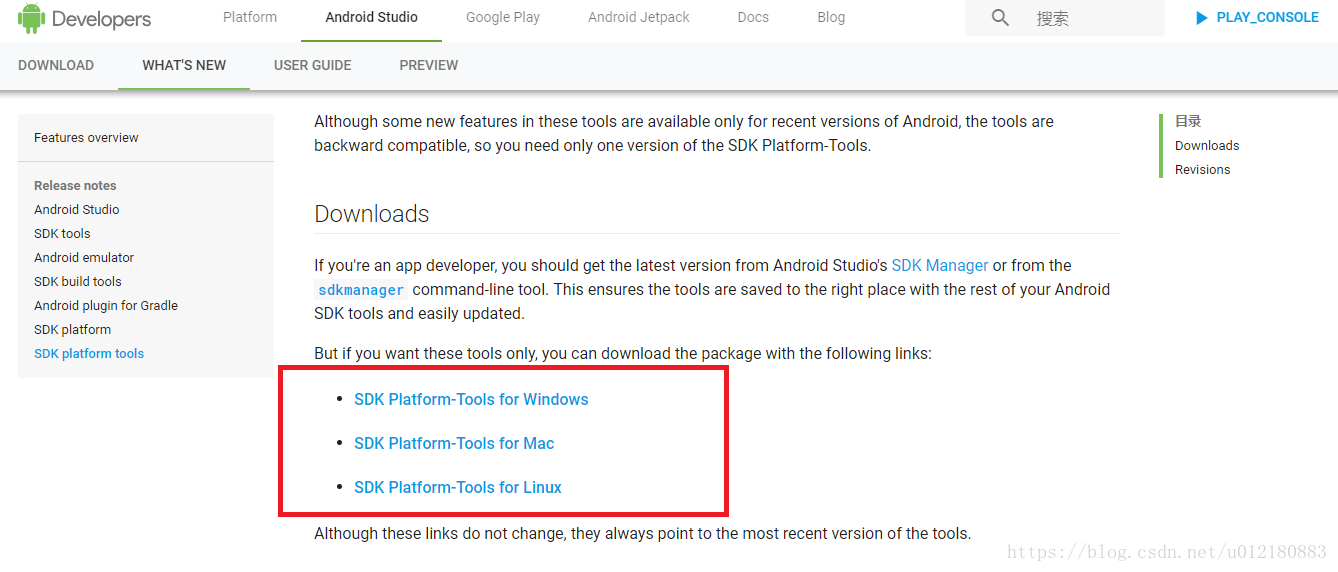
Task: Jump to Revisions in table of contents
Action: [x=1203, y=169]
